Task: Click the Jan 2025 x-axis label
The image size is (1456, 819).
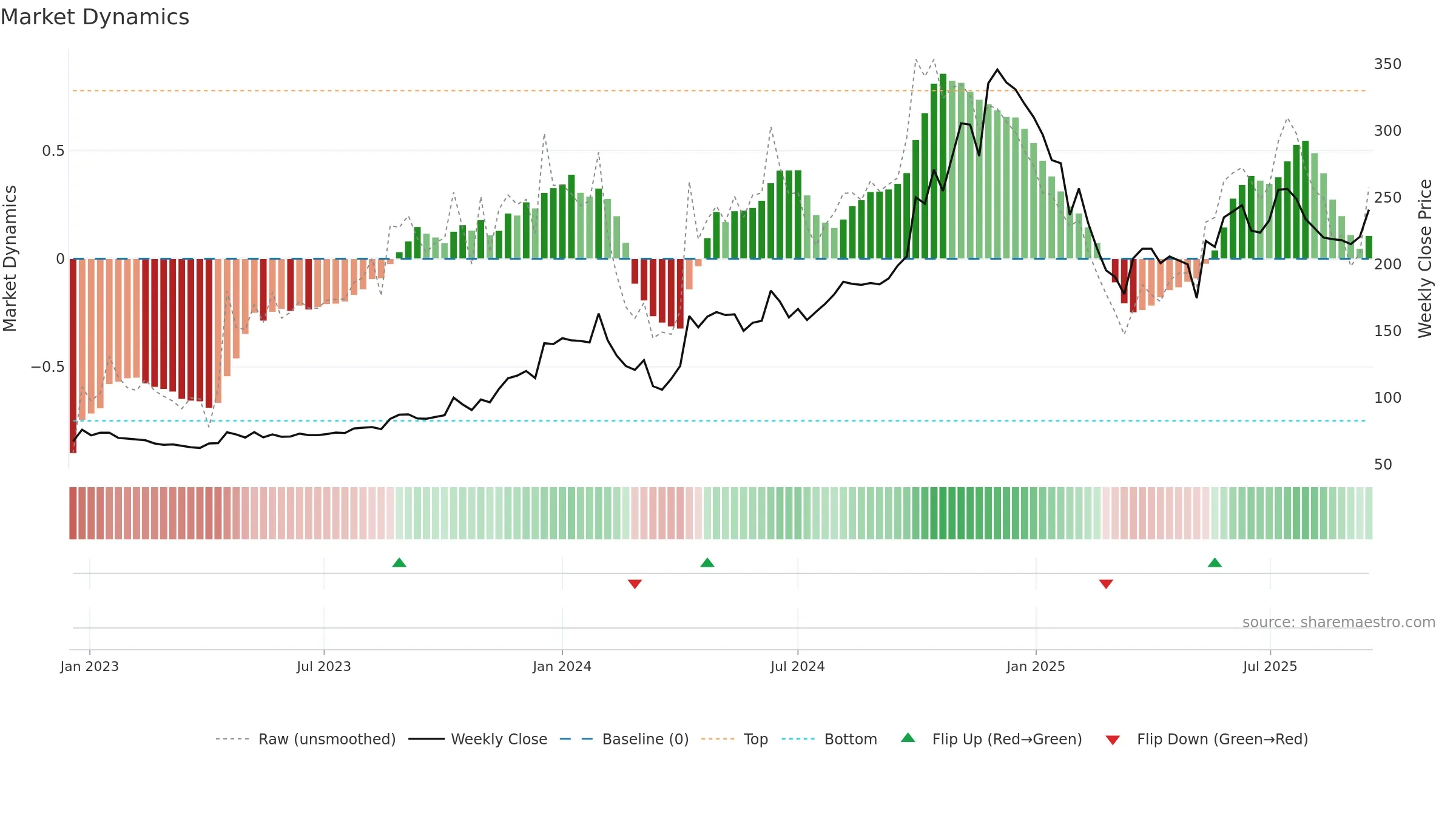Action: coord(1036,667)
